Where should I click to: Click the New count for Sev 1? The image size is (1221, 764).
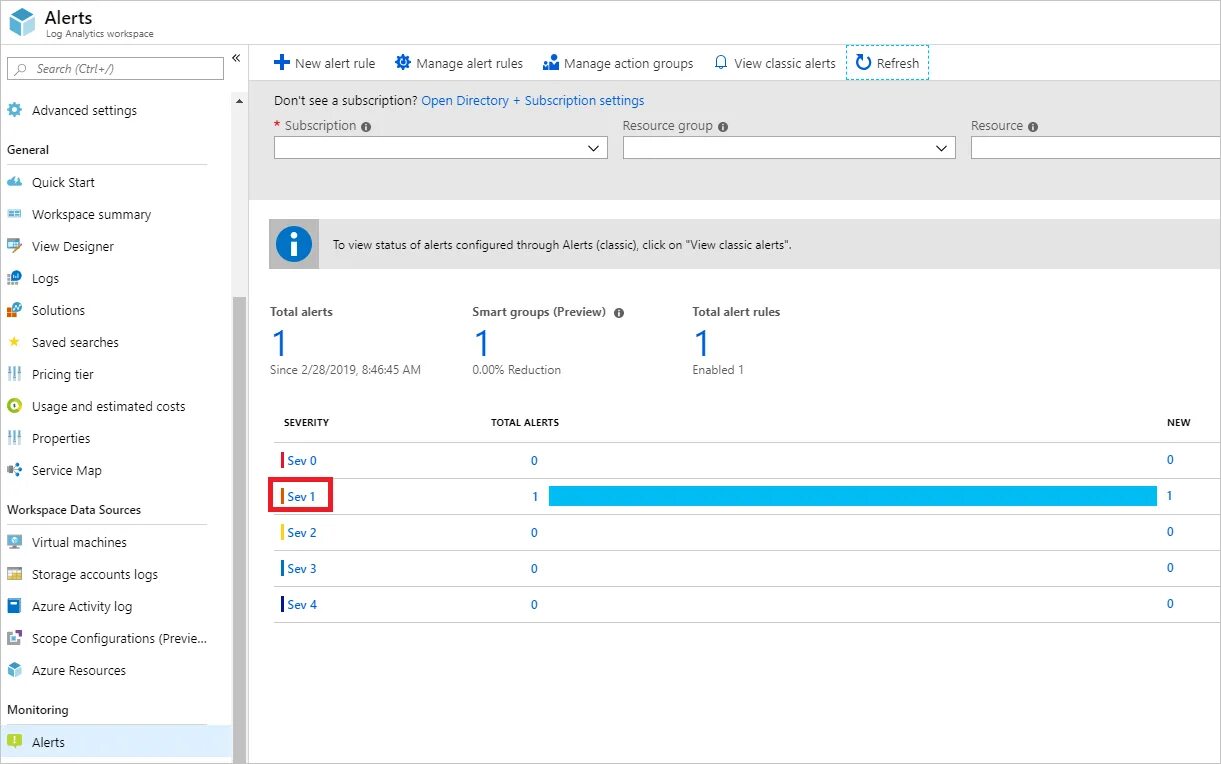pyautogui.click(x=1170, y=496)
